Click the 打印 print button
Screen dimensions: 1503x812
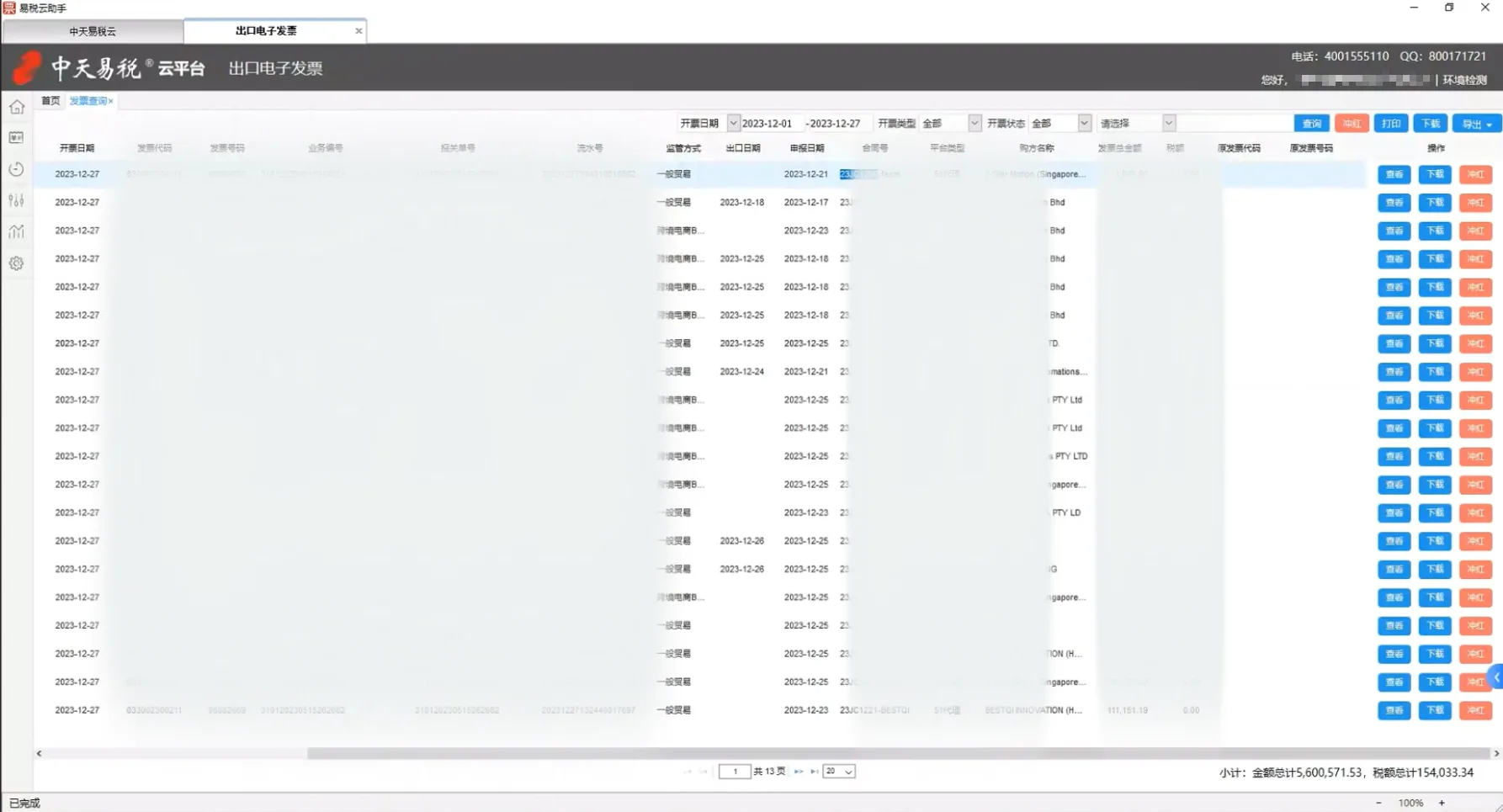[1391, 124]
